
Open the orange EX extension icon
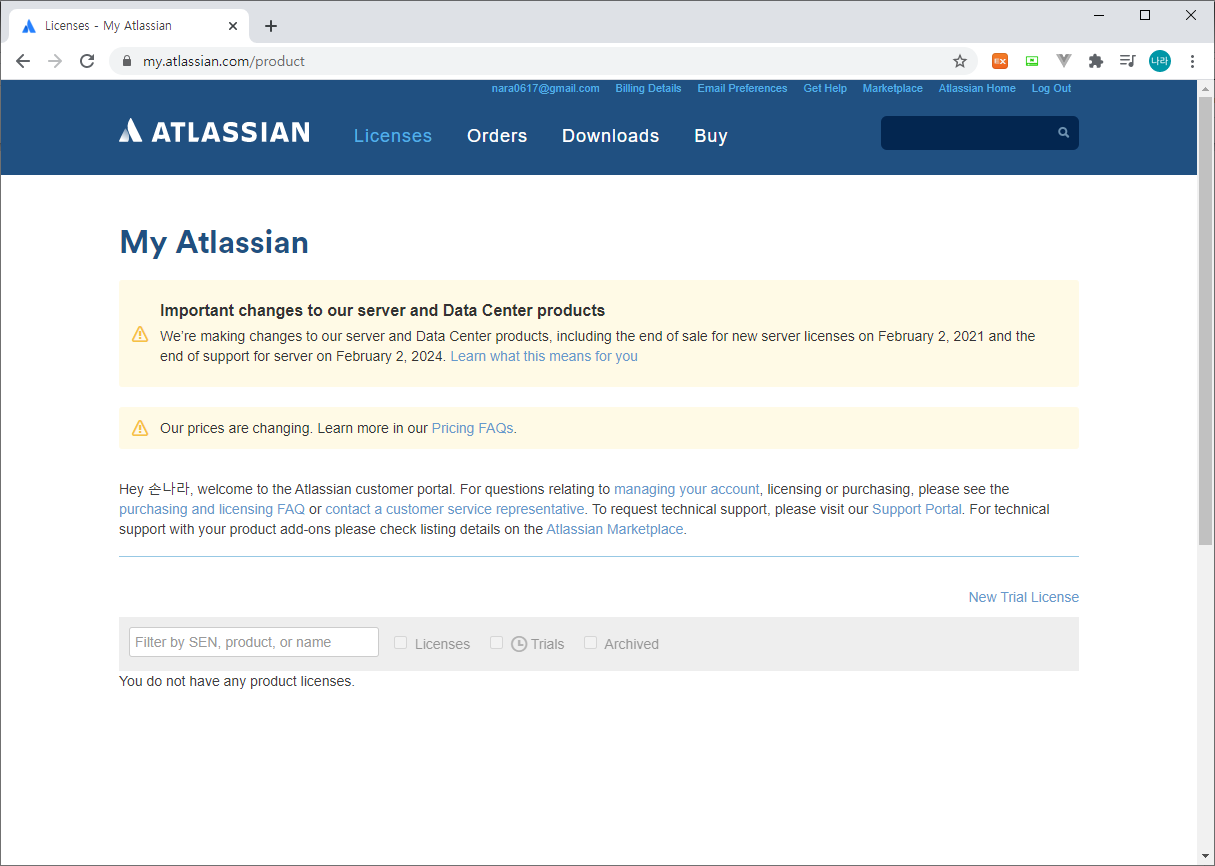[x=1000, y=61]
